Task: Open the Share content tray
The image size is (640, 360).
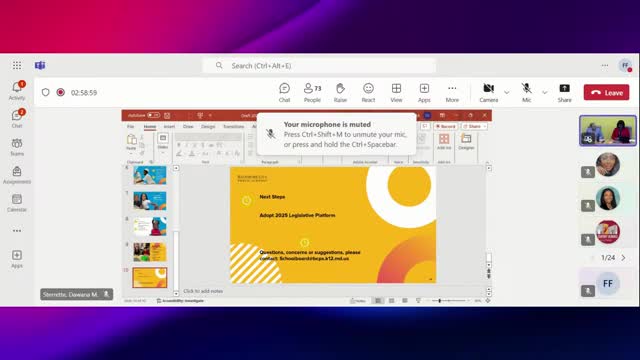Action: click(x=564, y=93)
